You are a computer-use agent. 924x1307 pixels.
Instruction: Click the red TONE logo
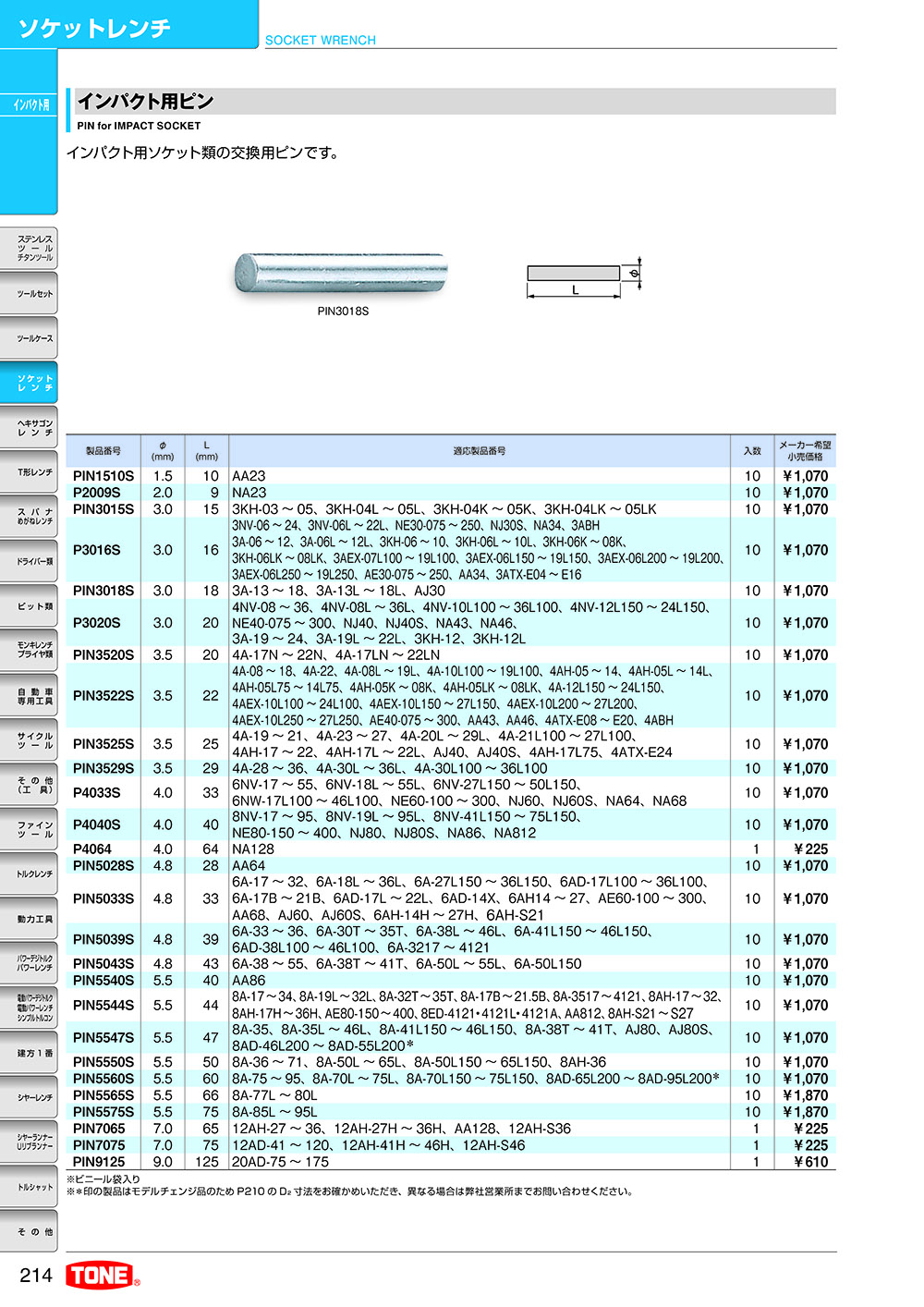coord(103,1276)
